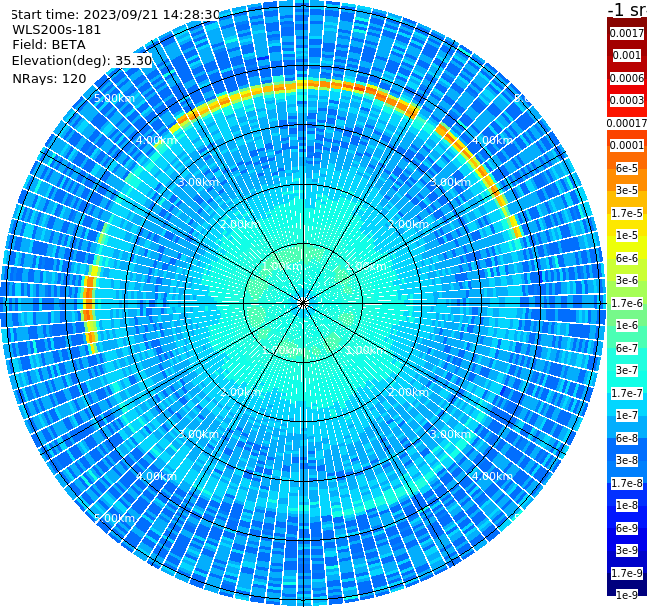Screen dimensions: 647x607
Task: Click the 6e-8 colorbar tick label
Action: click(x=627, y=438)
